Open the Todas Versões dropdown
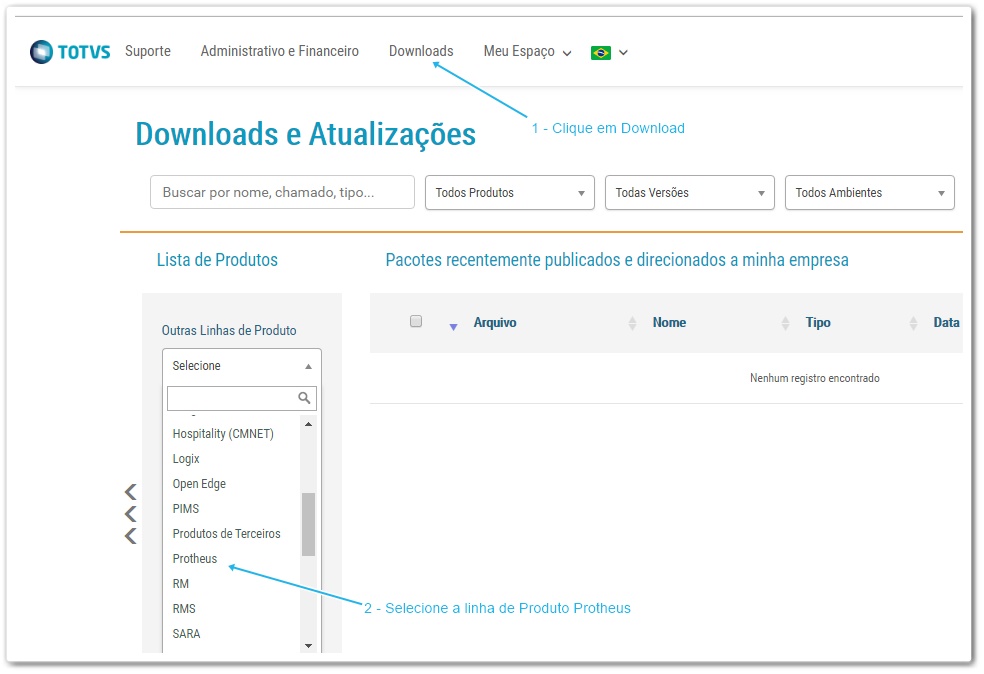This screenshot has height=674, width=984. 690,193
